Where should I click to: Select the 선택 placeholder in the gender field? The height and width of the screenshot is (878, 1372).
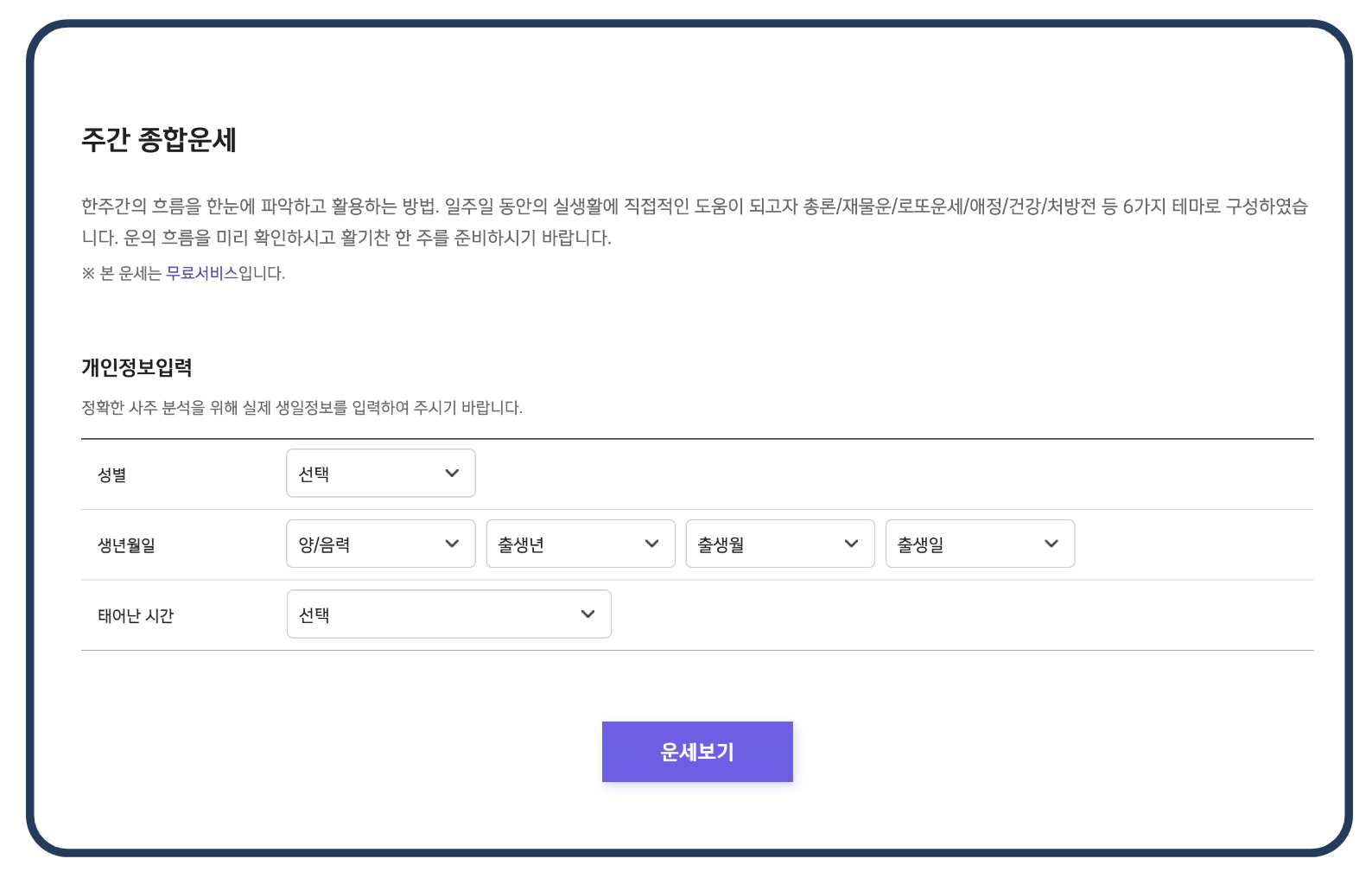[x=314, y=473]
